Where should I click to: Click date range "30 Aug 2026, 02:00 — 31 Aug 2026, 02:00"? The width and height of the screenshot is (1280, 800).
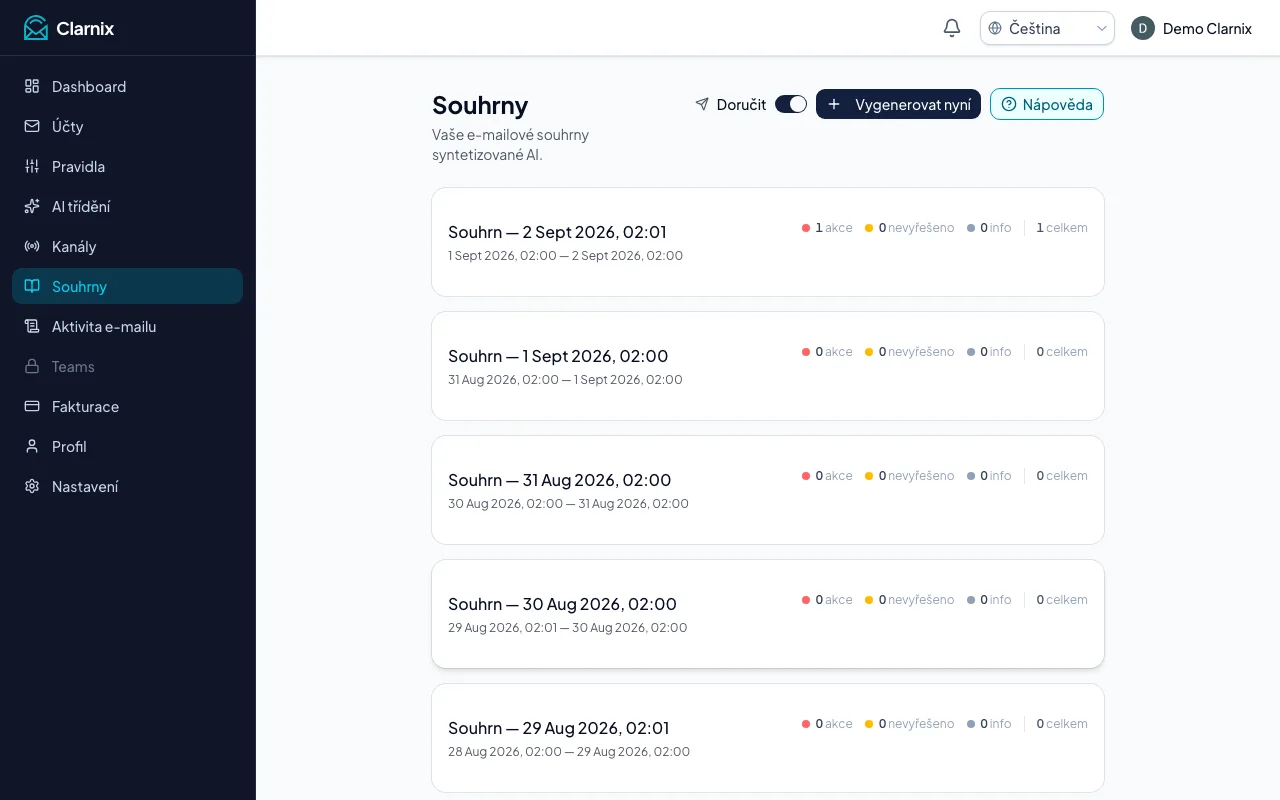[x=569, y=504]
